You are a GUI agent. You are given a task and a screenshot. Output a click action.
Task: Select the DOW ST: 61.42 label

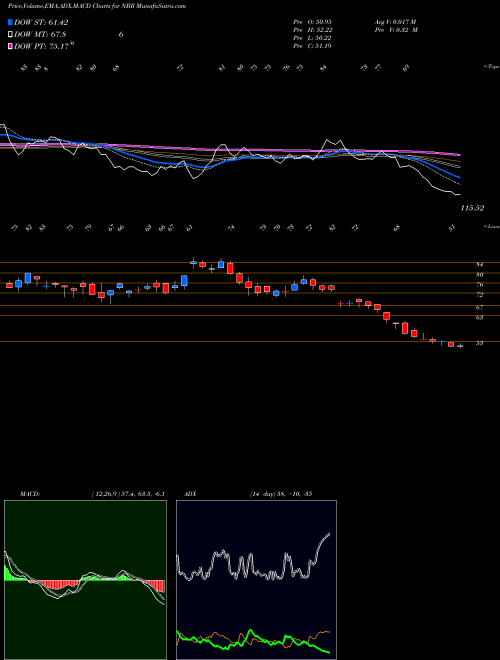tap(41, 22)
